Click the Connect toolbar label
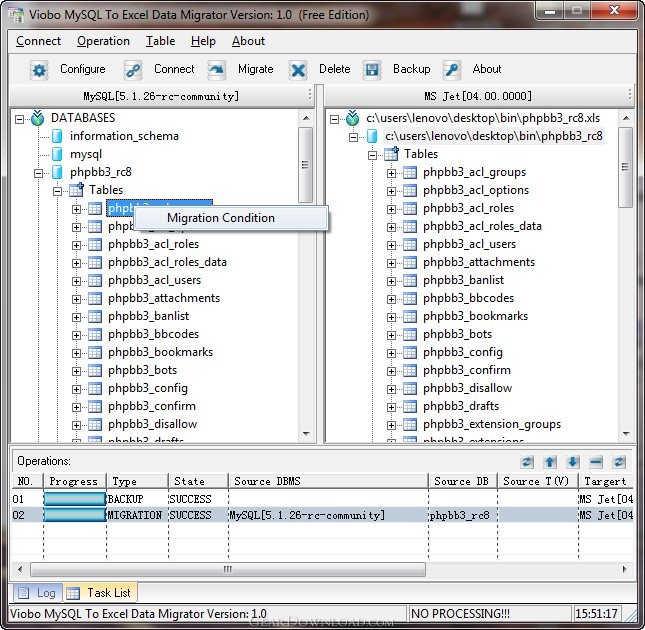645x630 pixels. click(174, 69)
